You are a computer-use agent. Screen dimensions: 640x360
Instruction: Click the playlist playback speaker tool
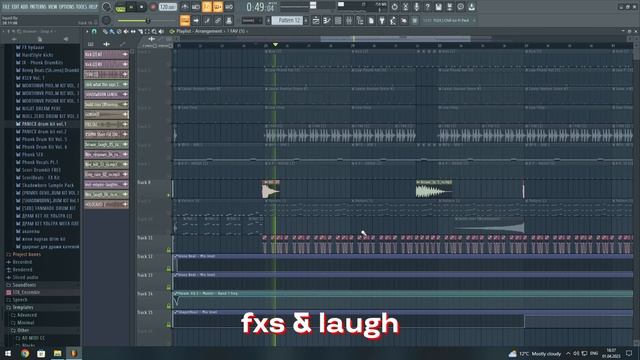click(161, 31)
